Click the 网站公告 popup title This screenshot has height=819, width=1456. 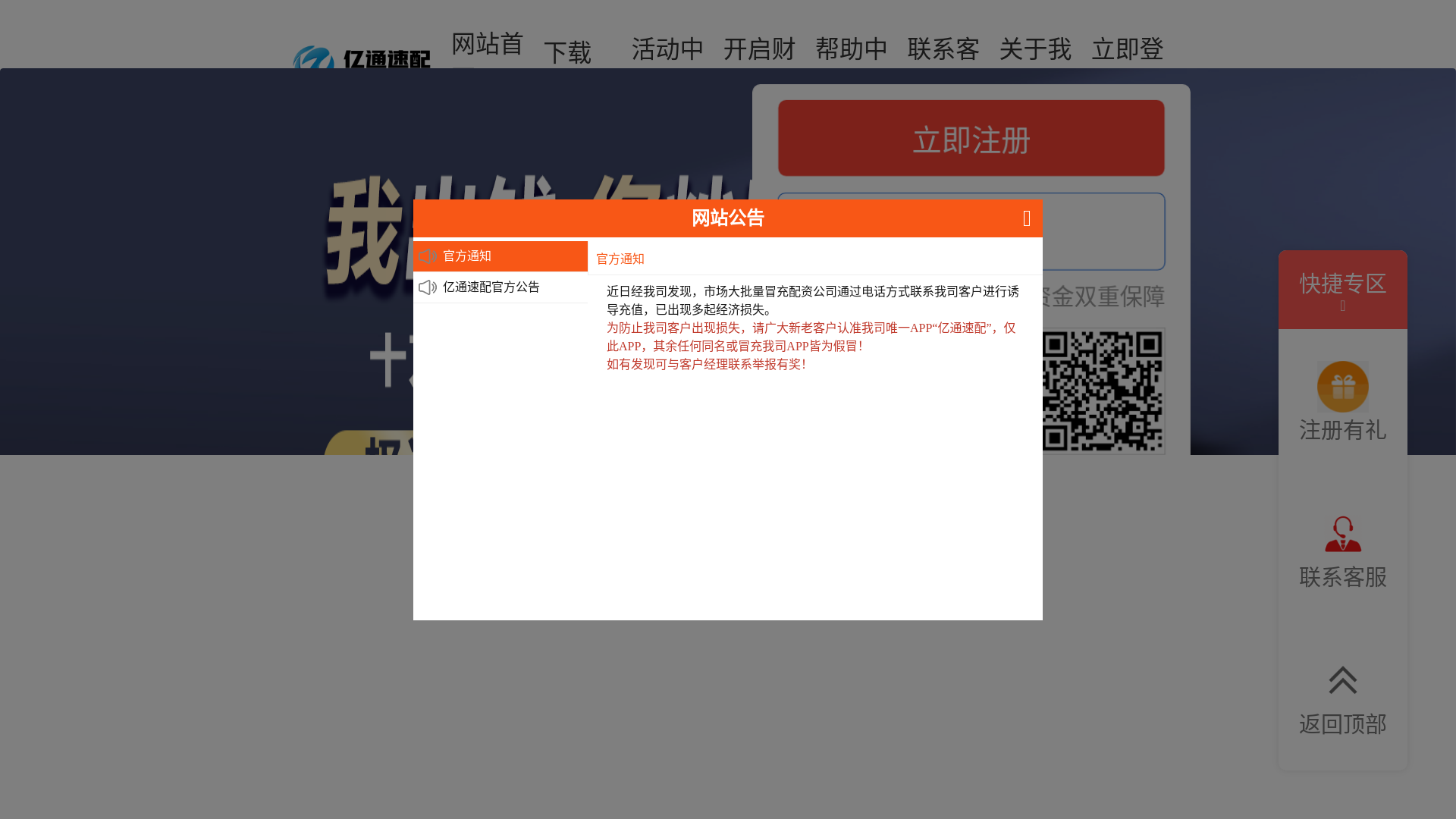[728, 218]
